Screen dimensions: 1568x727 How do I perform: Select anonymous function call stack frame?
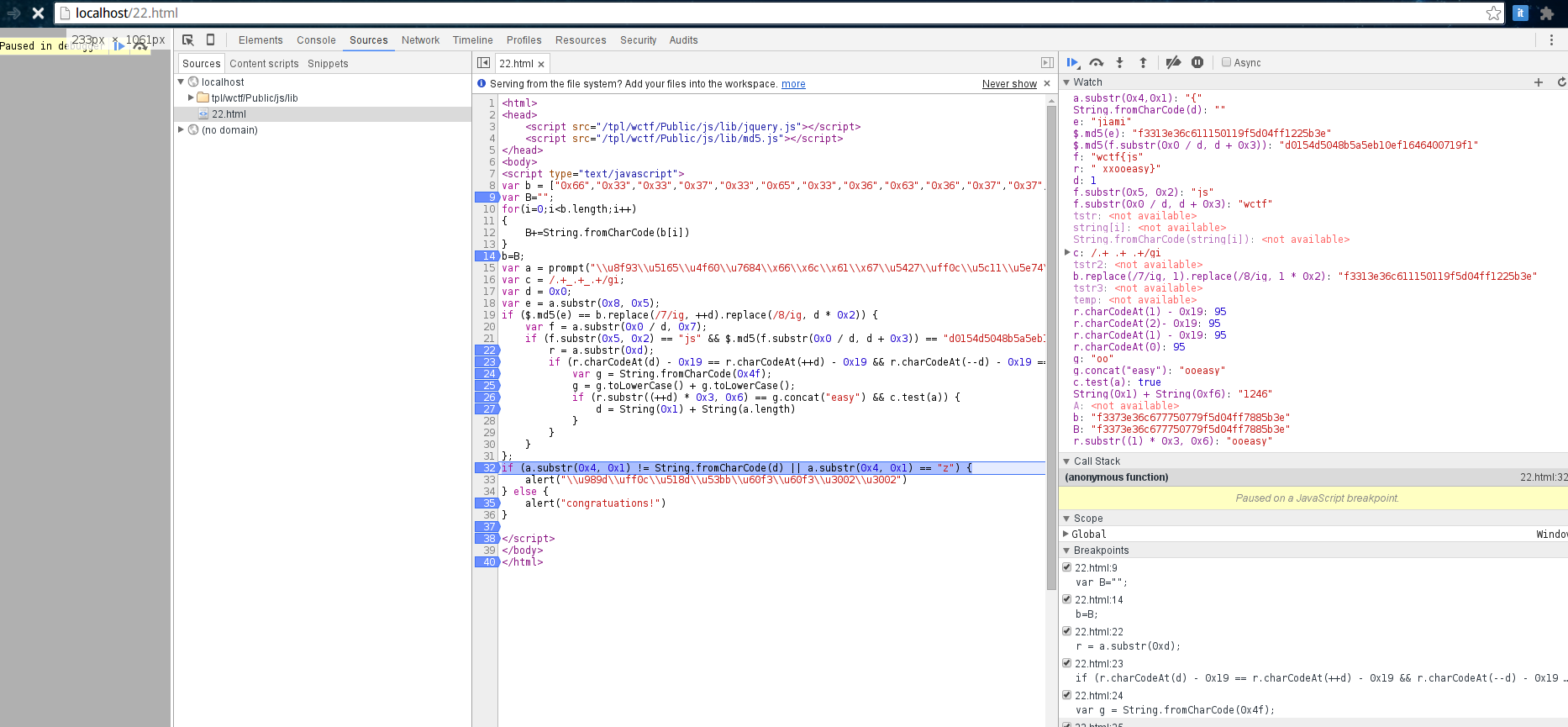click(x=1313, y=477)
